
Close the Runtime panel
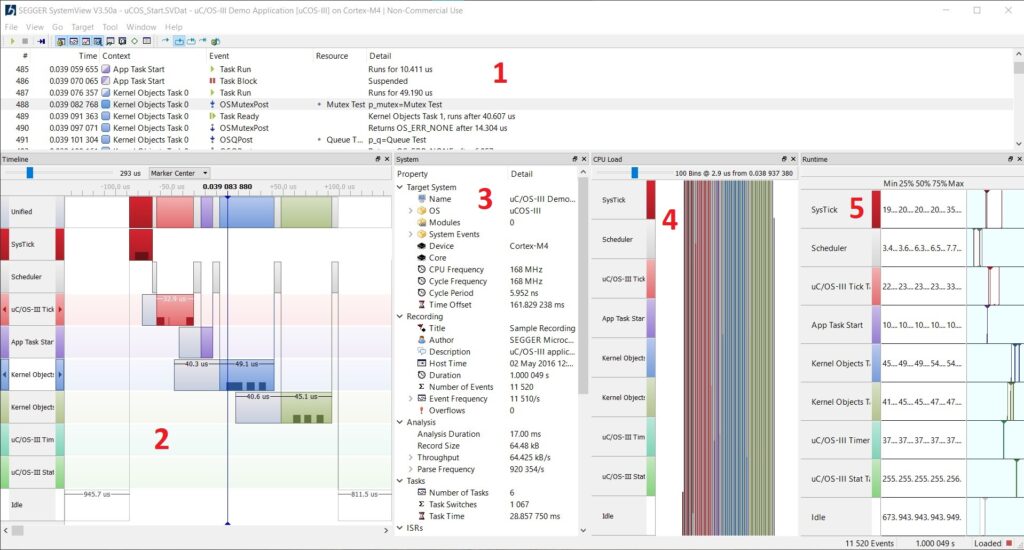click(1019, 159)
